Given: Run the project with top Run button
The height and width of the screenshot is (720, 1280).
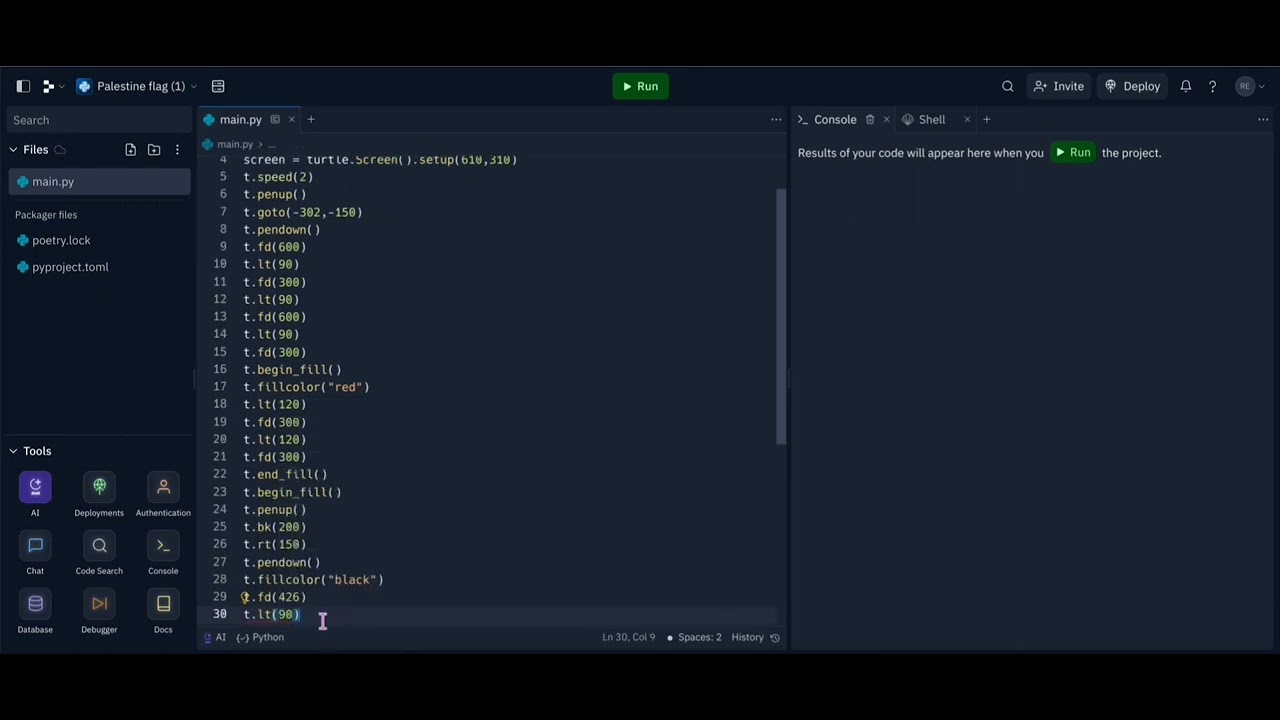Looking at the screenshot, I should tap(640, 86).
